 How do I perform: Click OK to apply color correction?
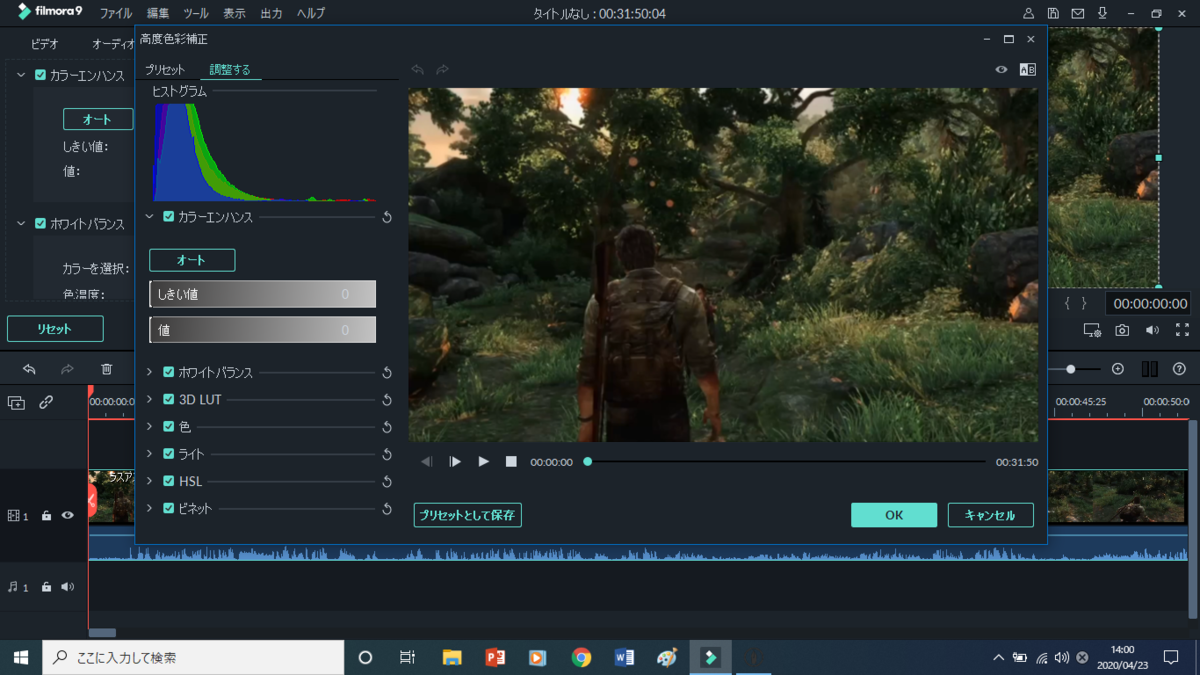click(x=894, y=515)
